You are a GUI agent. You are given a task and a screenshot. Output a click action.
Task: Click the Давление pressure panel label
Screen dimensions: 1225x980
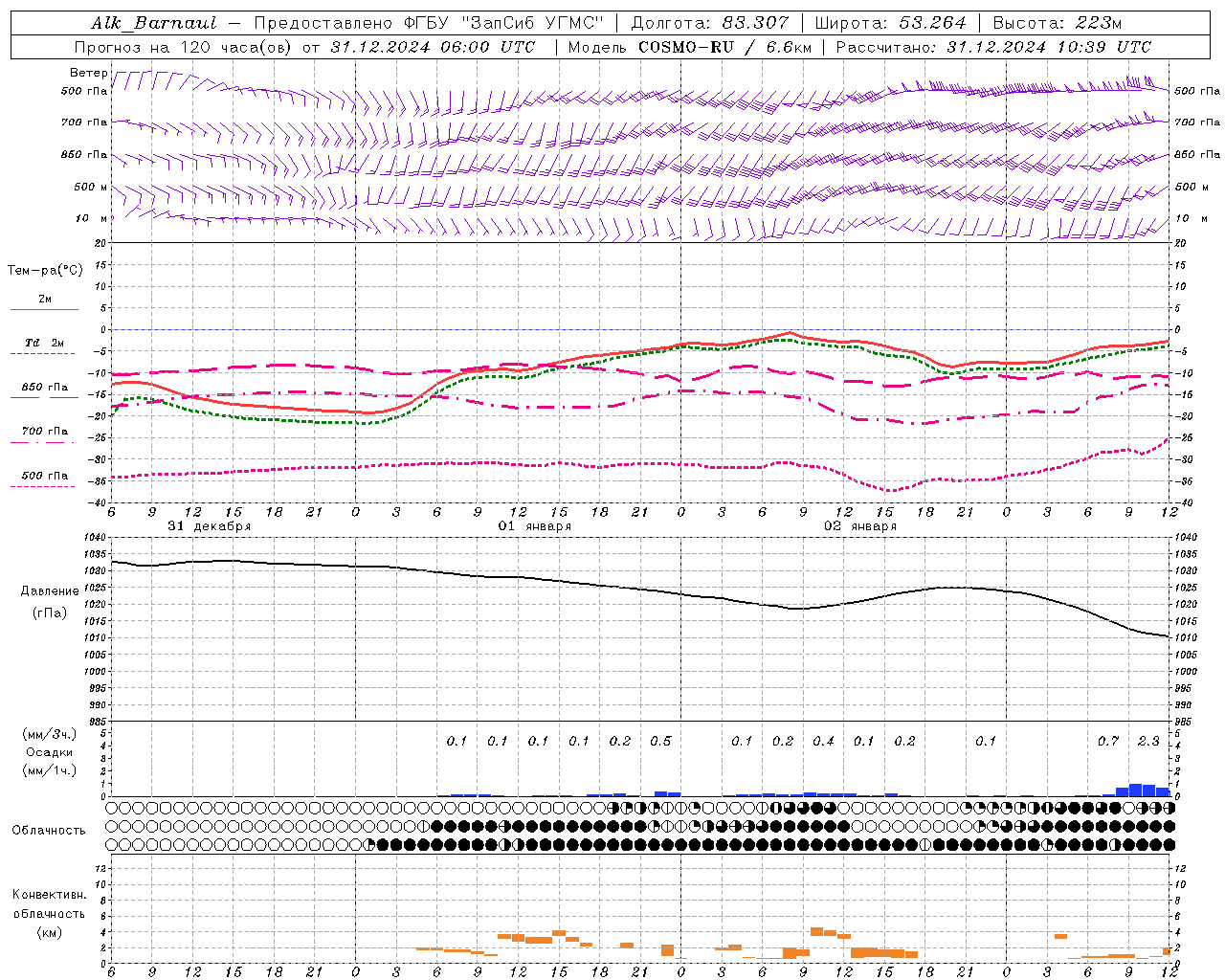pos(50,591)
